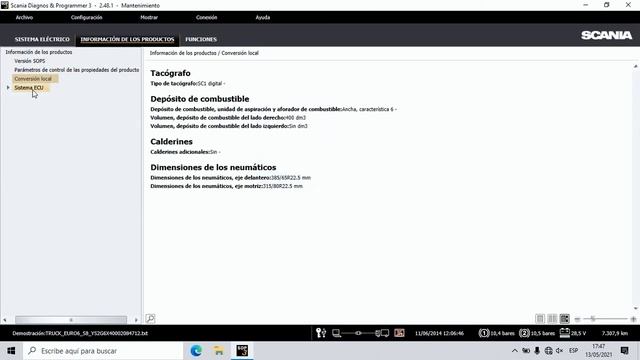Select the single-column view layout icon
Image resolution: width=640 pixels, height=360 pixels.
tap(540, 319)
